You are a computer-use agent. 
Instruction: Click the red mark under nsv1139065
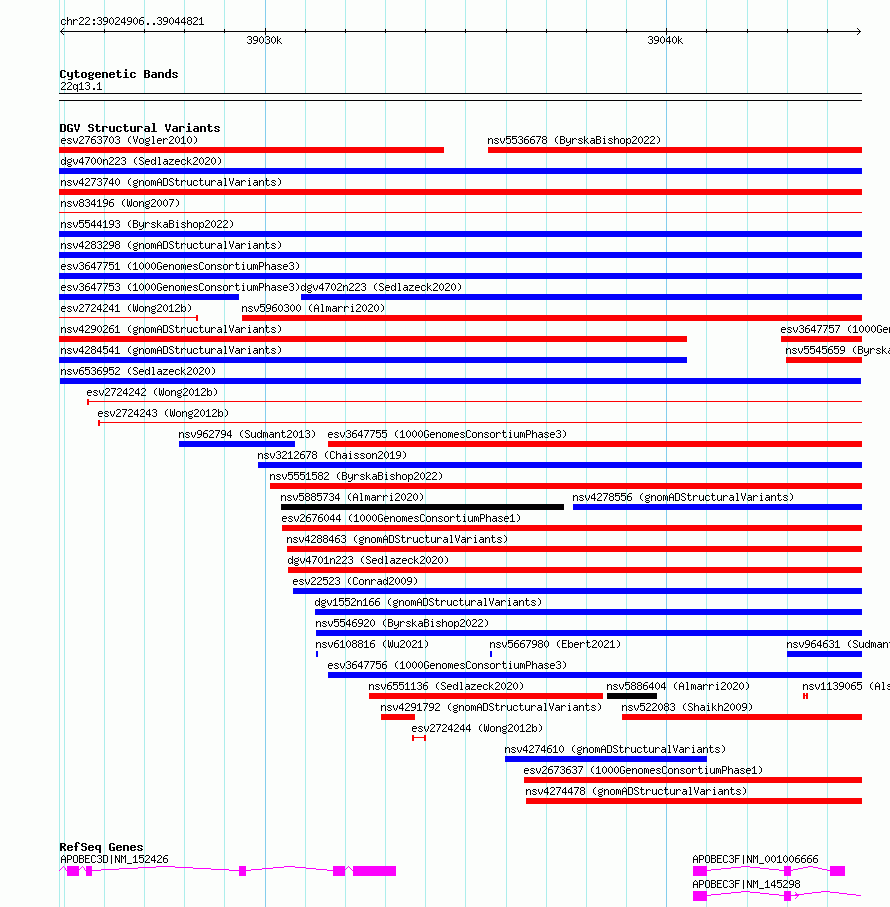tap(806, 696)
